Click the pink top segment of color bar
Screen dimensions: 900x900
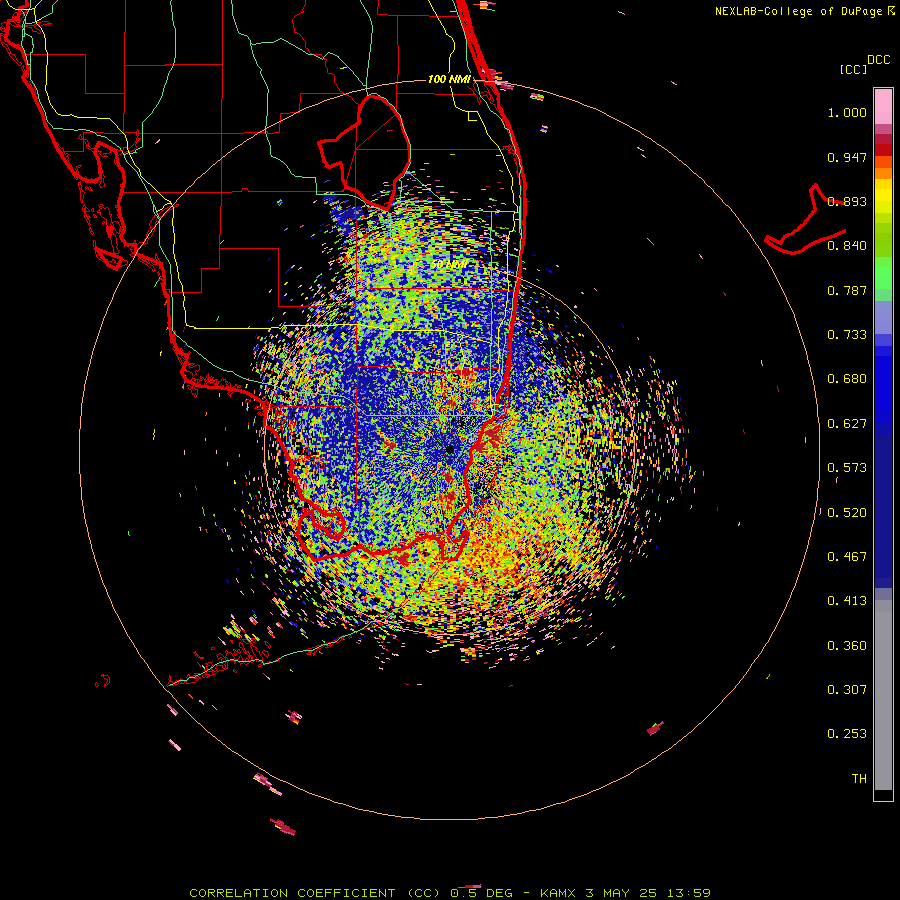(x=883, y=107)
